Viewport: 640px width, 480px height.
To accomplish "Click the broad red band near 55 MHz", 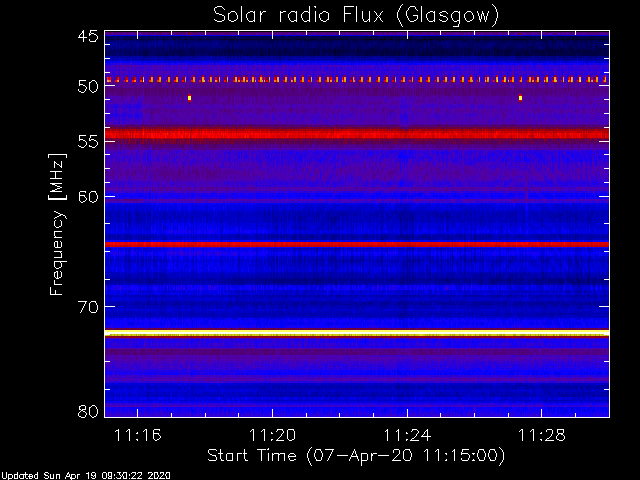I will (357, 134).
